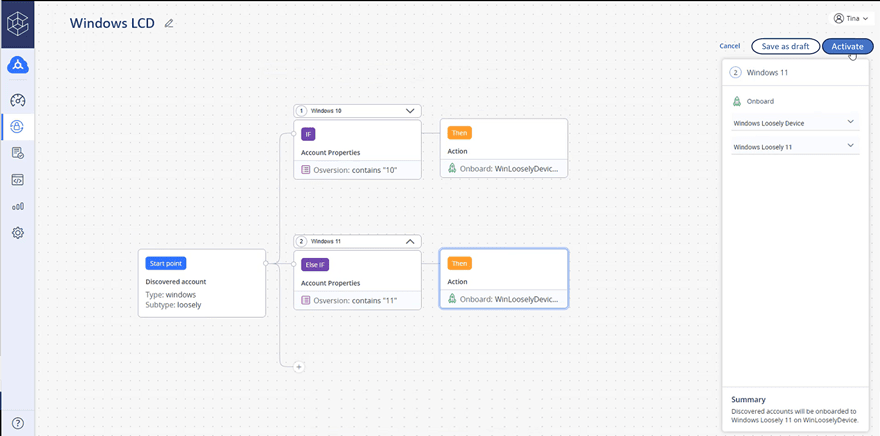The width and height of the screenshot is (880, 436).
Task: Click the rule number 1 badge
Action: 301,111
